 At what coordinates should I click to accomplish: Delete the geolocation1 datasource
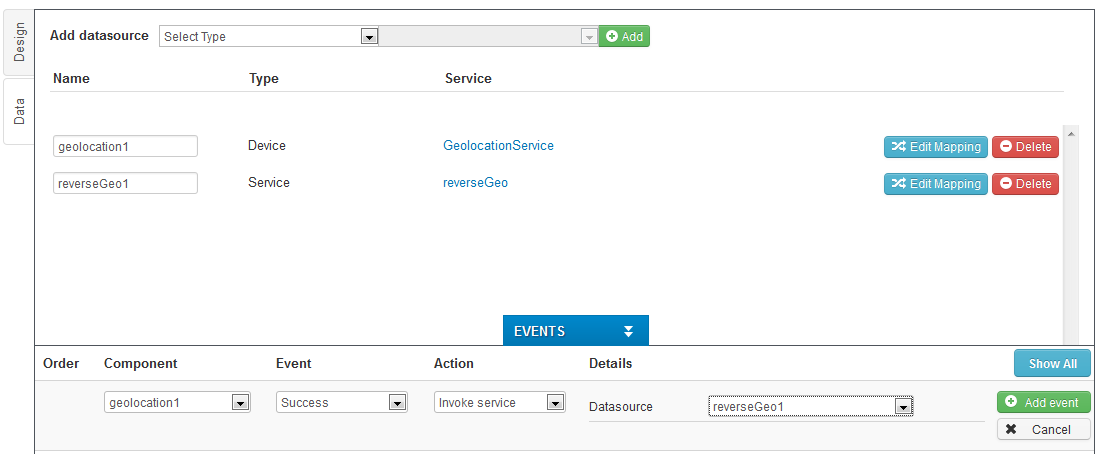point(1025,147)
